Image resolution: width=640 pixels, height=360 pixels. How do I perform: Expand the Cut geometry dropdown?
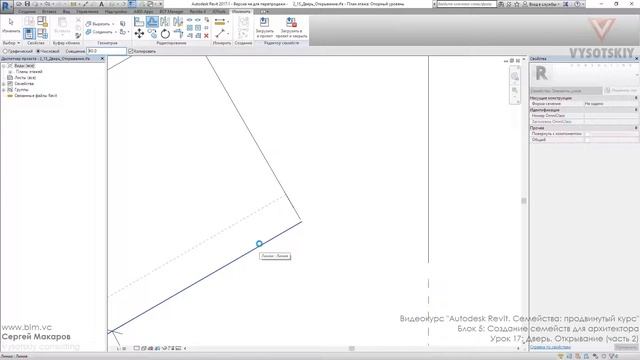pos(113,24)
